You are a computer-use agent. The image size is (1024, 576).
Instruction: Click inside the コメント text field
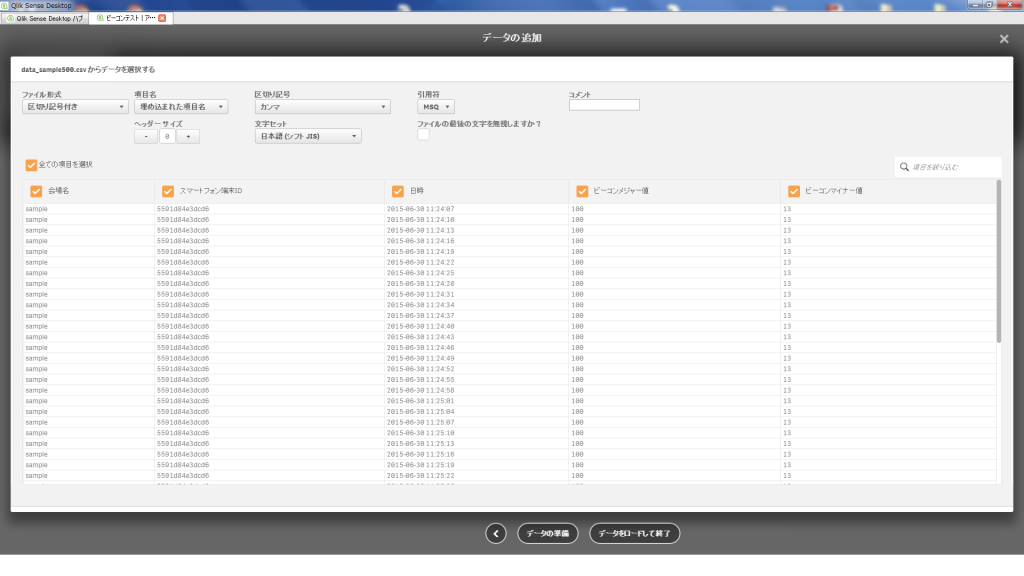604,105
